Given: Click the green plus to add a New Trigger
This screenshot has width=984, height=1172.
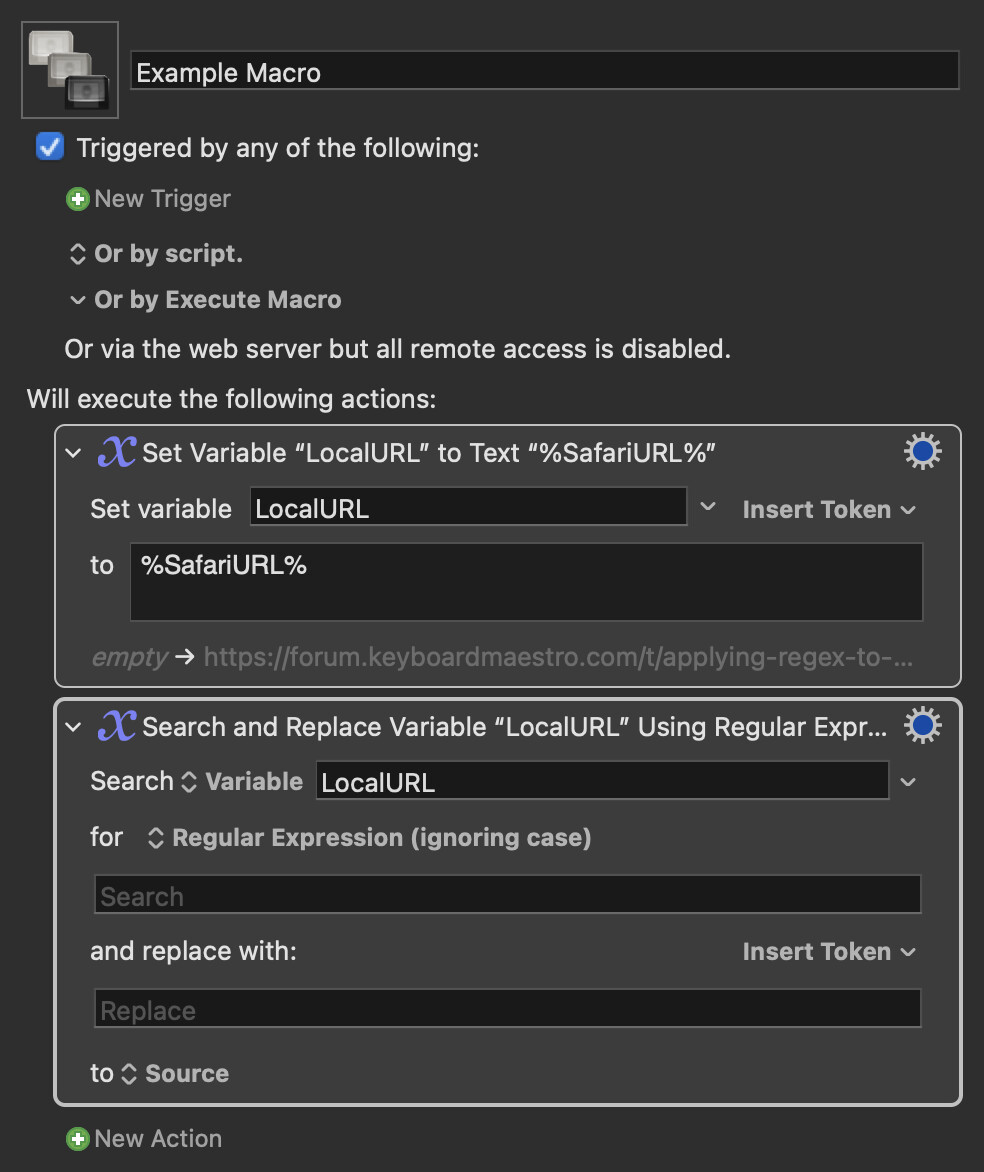Looking at the screenshot, I should (78, 199).
